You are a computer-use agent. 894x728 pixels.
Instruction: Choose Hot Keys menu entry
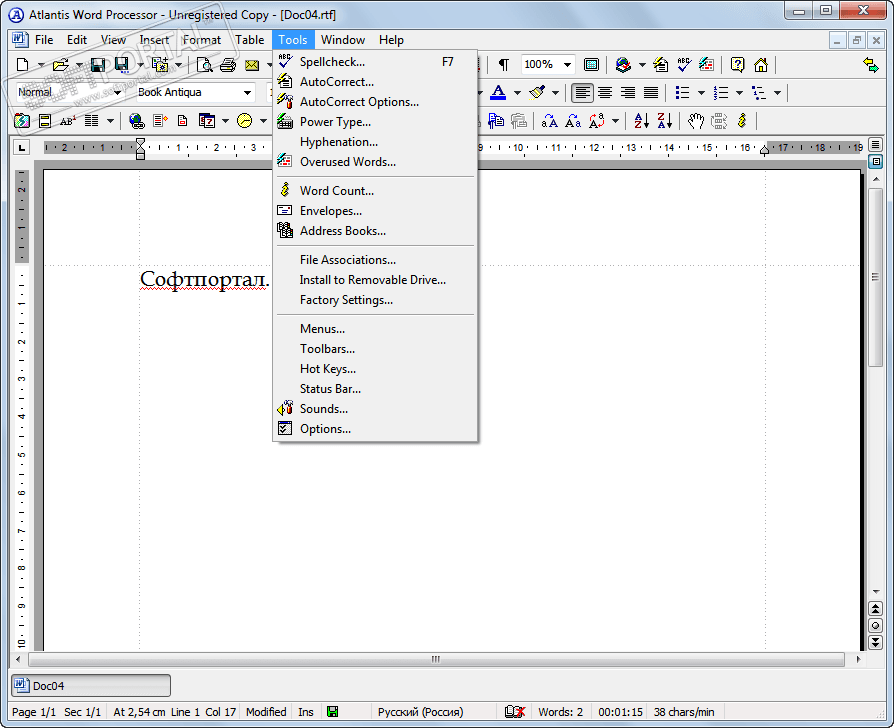(375, 369)
